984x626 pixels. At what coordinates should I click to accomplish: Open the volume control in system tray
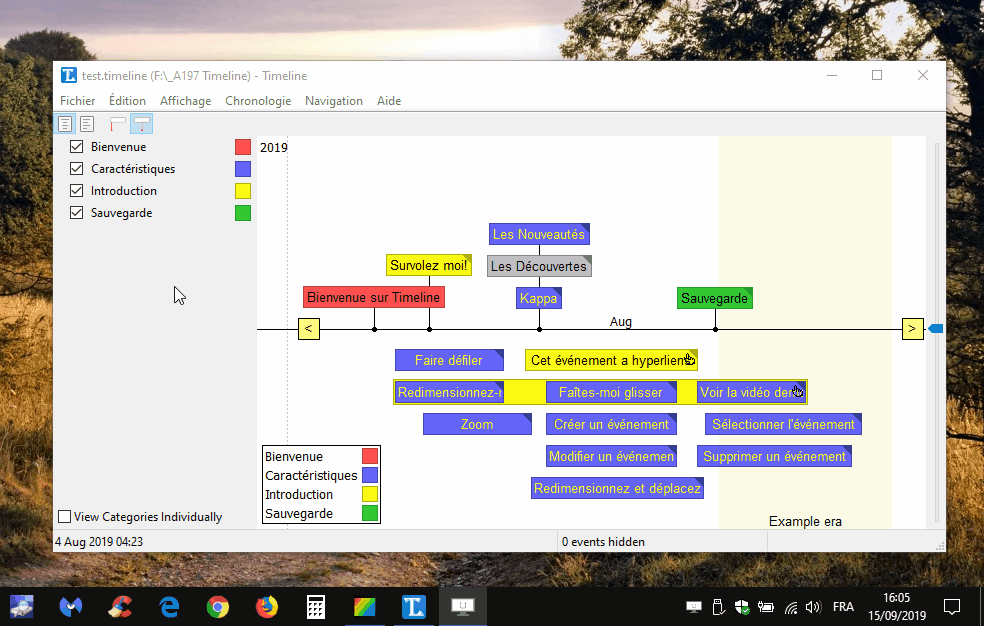[x=813, y=607]
